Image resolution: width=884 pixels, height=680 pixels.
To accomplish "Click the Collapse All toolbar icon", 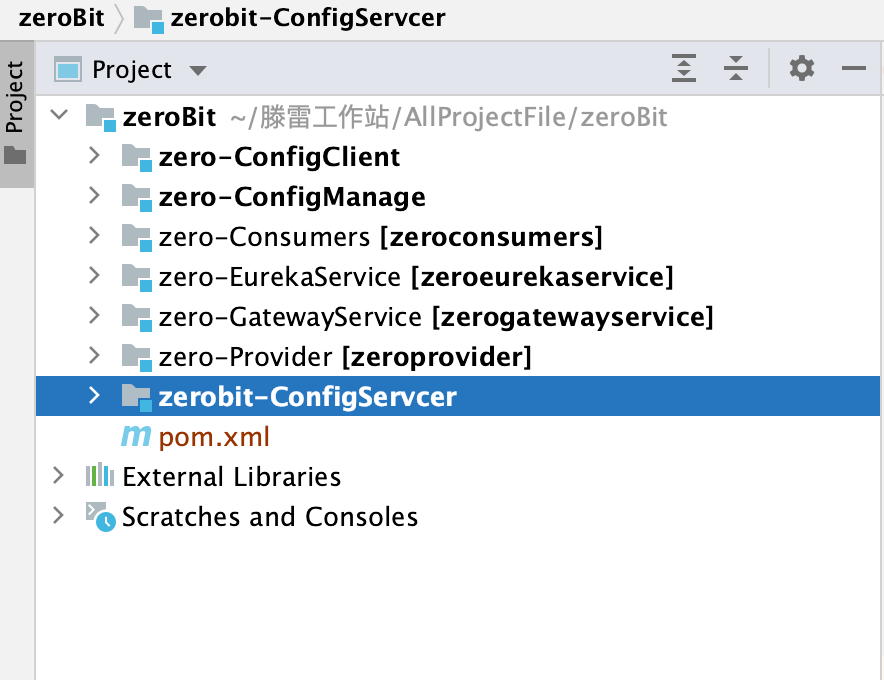I will click(736, 68).
